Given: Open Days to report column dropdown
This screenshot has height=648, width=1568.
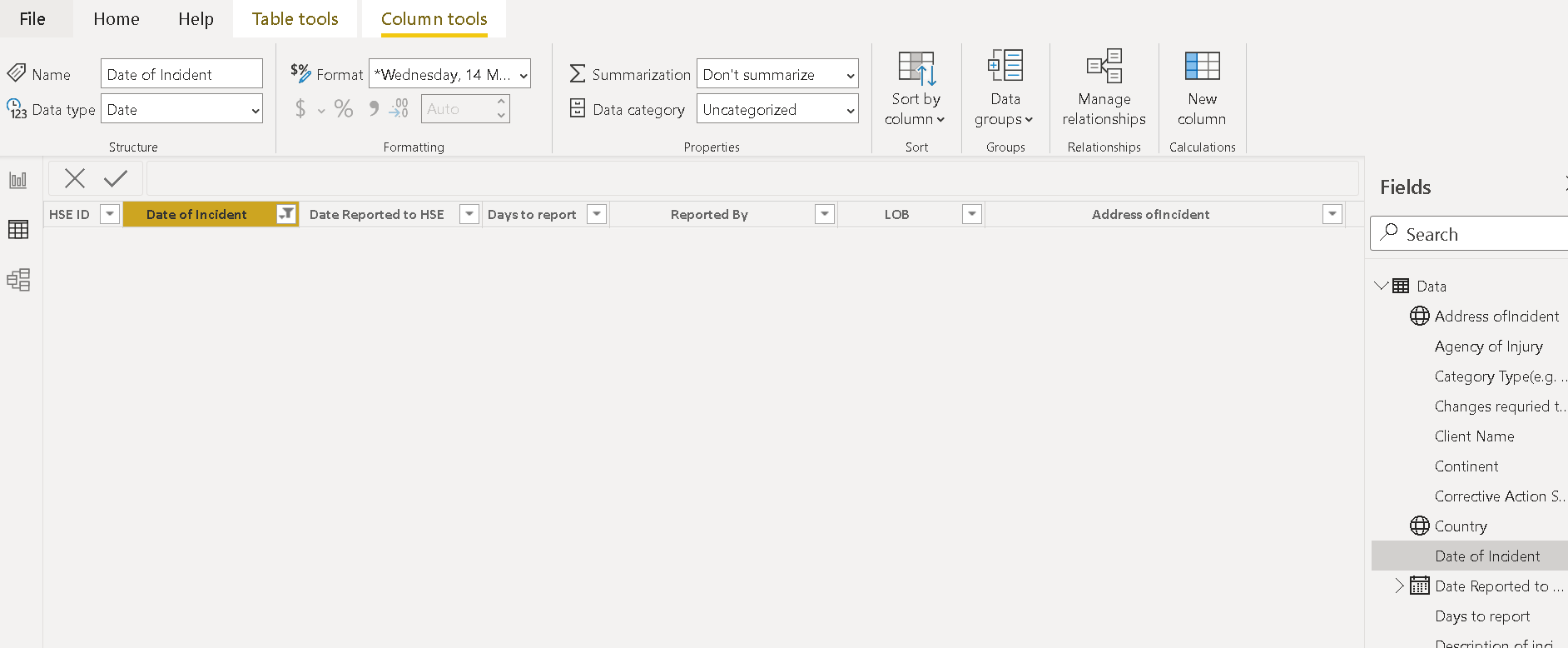Looking at the screenshot, I should [597, 214].
